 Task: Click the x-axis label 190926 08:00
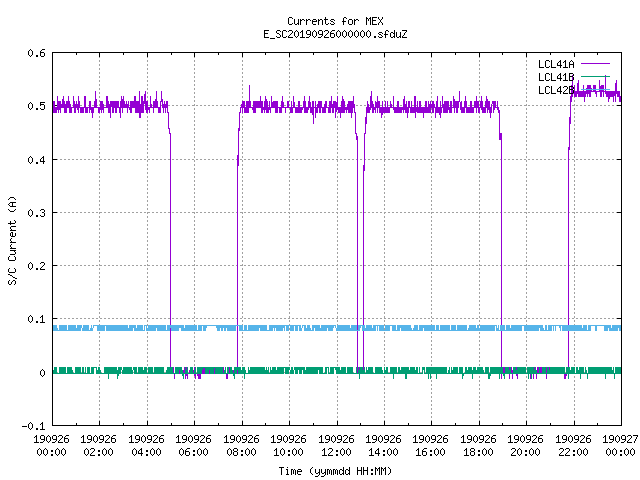point(241,446)
